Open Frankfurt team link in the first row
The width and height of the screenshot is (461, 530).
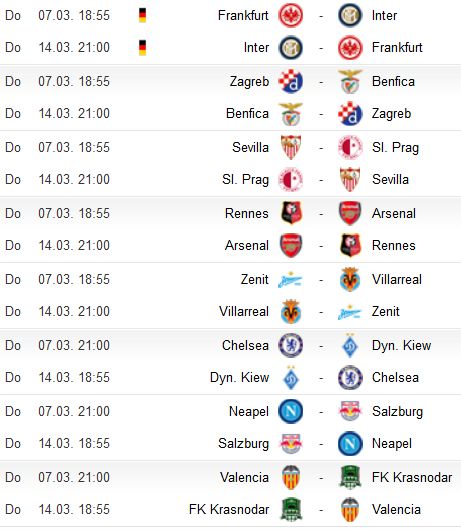243,16
